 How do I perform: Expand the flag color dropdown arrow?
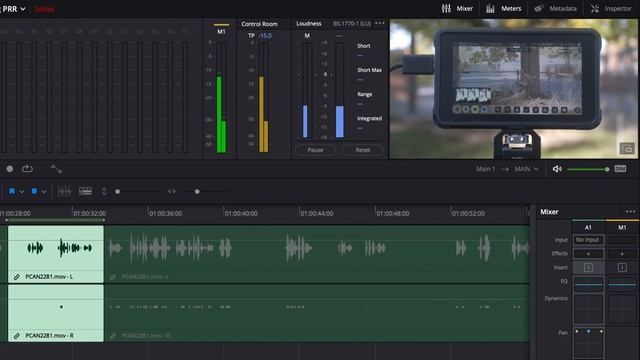coord(22,191)
